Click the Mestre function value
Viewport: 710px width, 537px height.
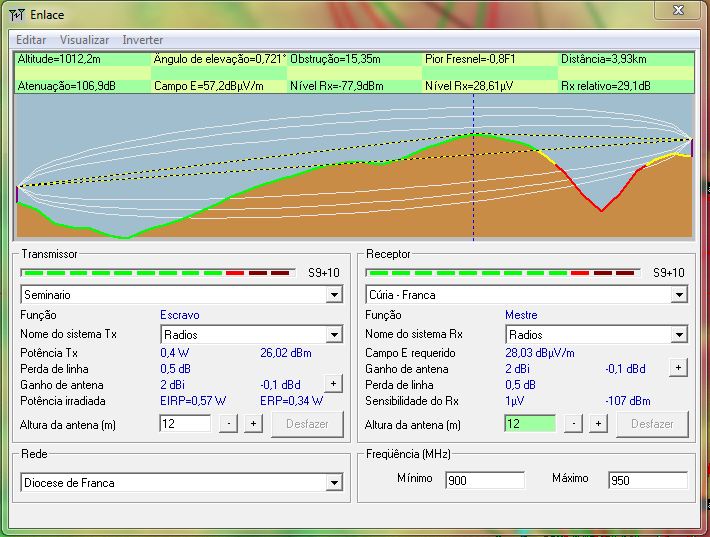(x=521, y=315)
